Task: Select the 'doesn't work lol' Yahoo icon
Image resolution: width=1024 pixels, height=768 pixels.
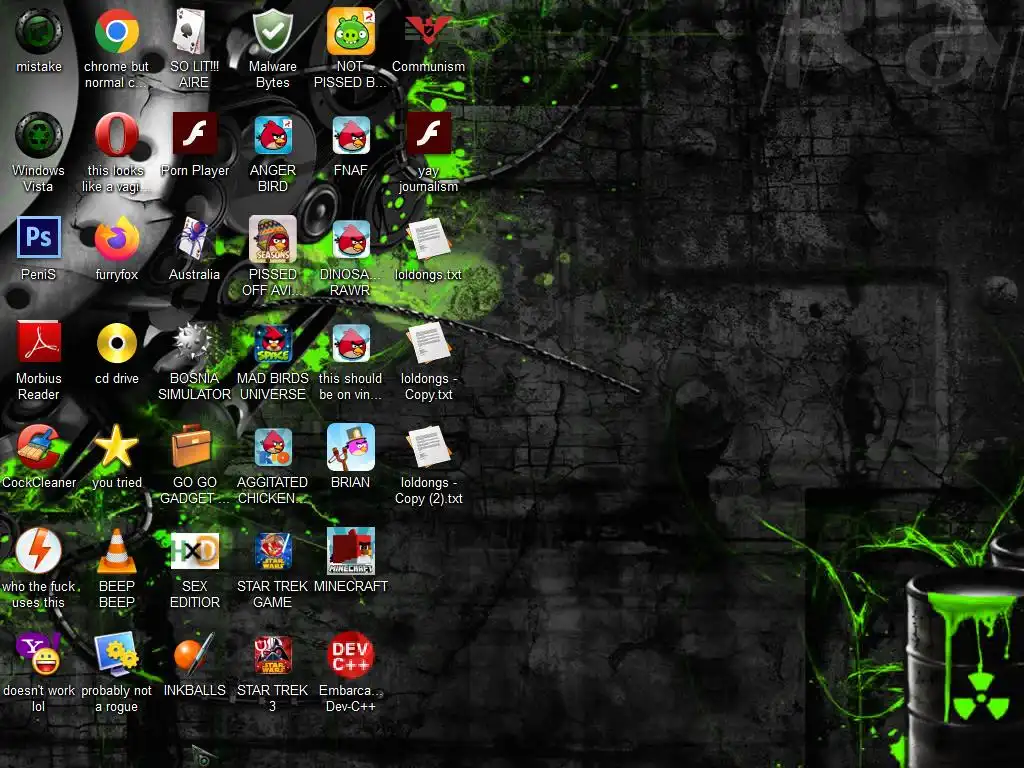Action: (39, 654)
